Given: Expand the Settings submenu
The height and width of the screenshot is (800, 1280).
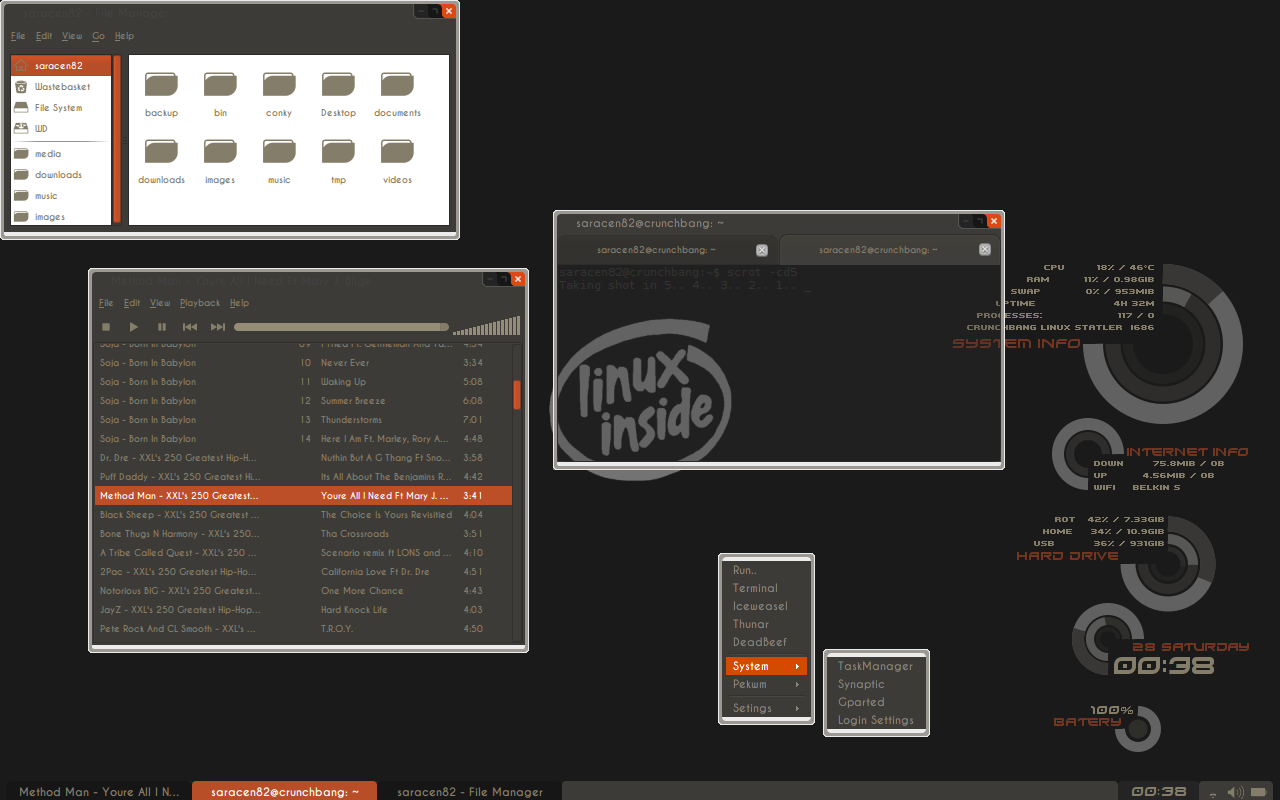Looking at the screenshot, I should [x=766, y=708].
